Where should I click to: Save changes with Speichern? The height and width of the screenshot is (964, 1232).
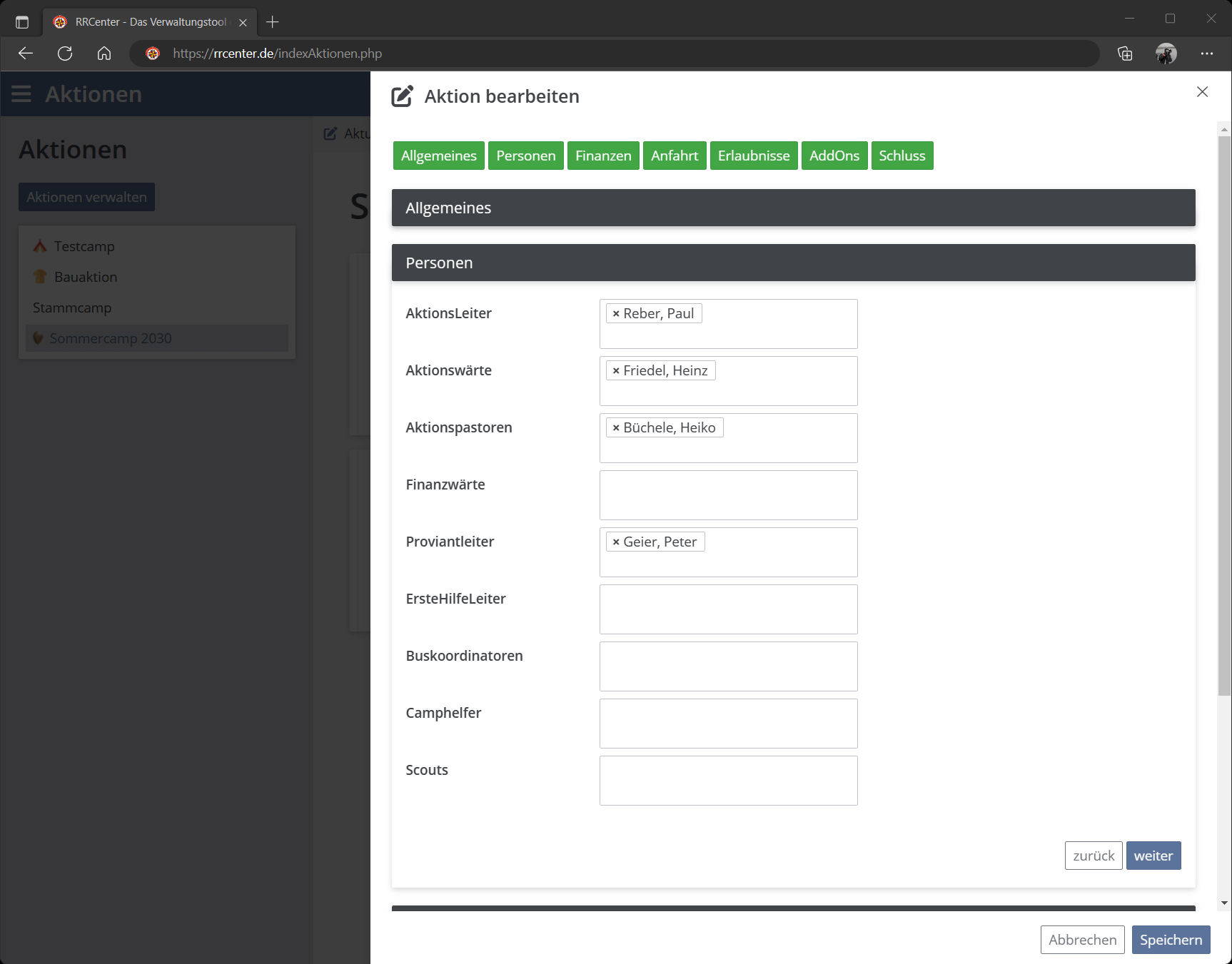click(1171, 940)
